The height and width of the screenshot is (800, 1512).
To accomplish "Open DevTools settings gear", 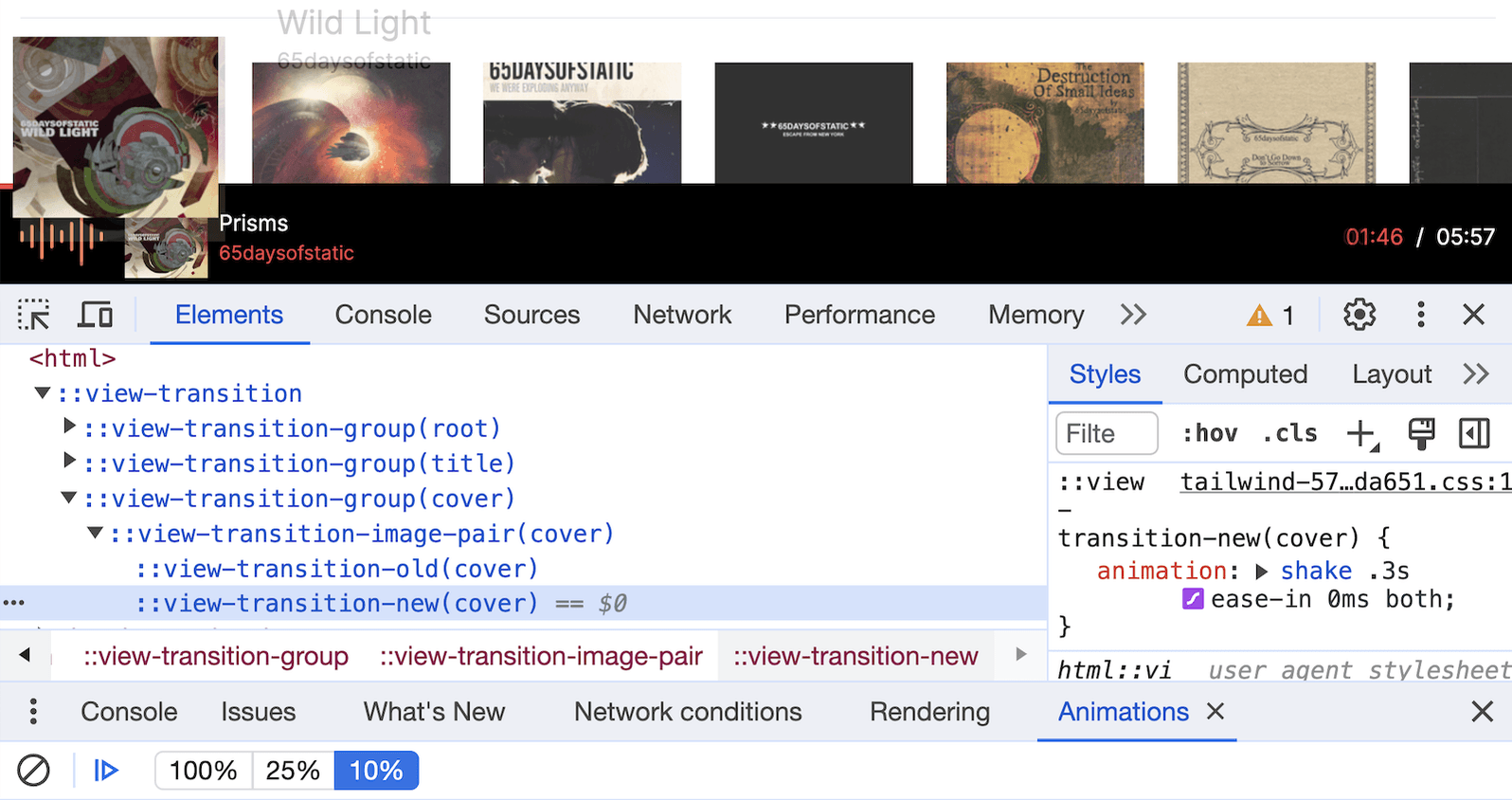I will tap(1359, 315).
